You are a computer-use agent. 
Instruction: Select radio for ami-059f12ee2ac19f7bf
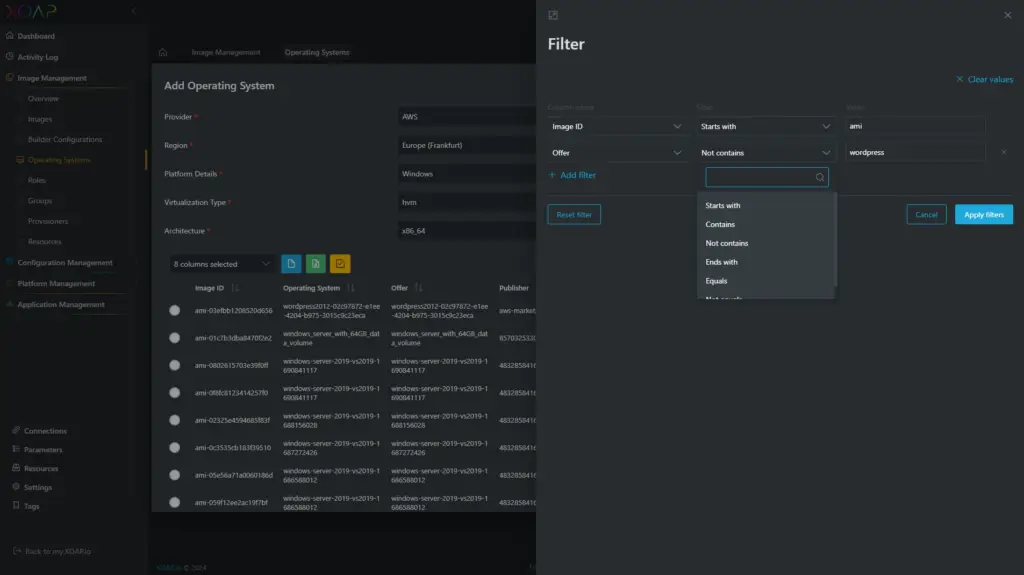(174, 502)
